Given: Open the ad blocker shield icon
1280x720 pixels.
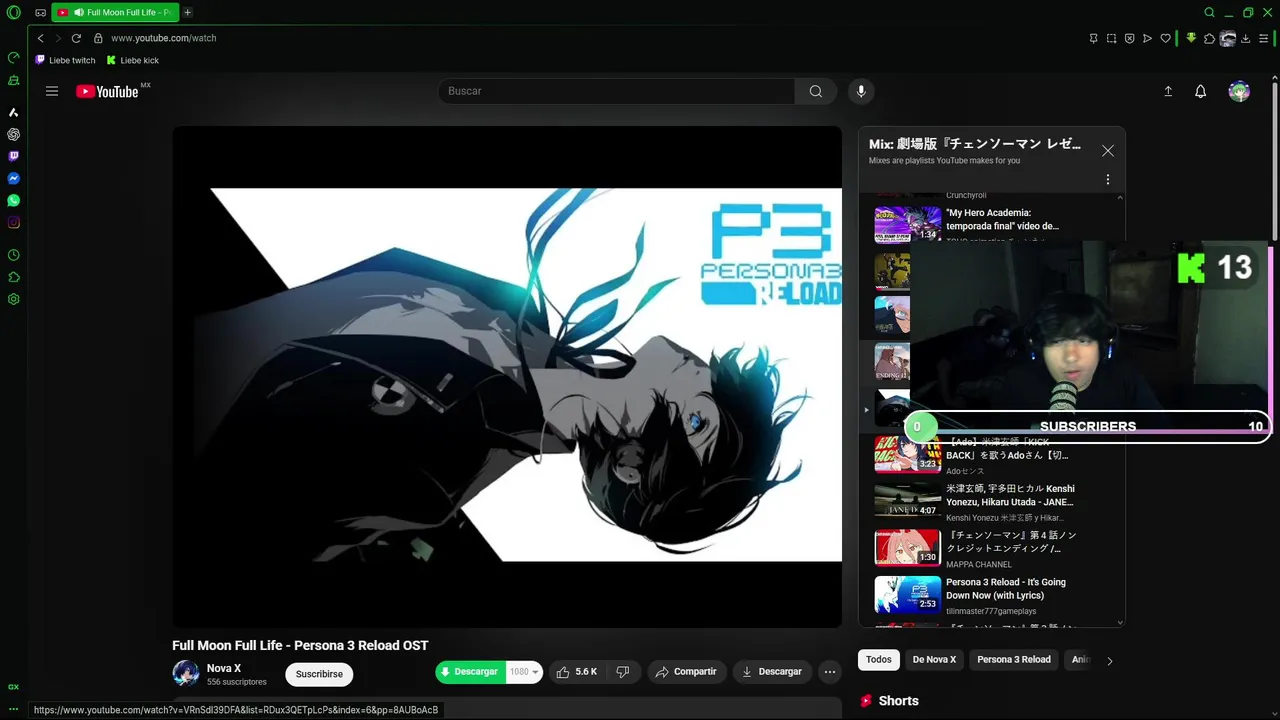Looking at the screenshot, I should (1129, 38).
